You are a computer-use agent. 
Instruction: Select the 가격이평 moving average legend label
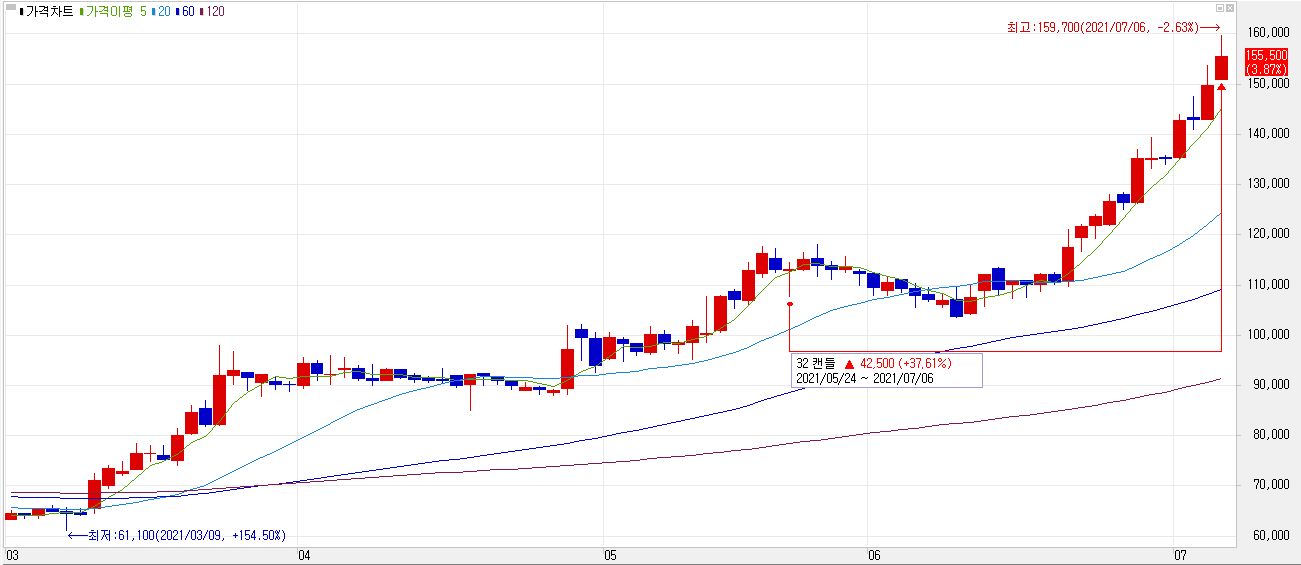coord(109,11)
